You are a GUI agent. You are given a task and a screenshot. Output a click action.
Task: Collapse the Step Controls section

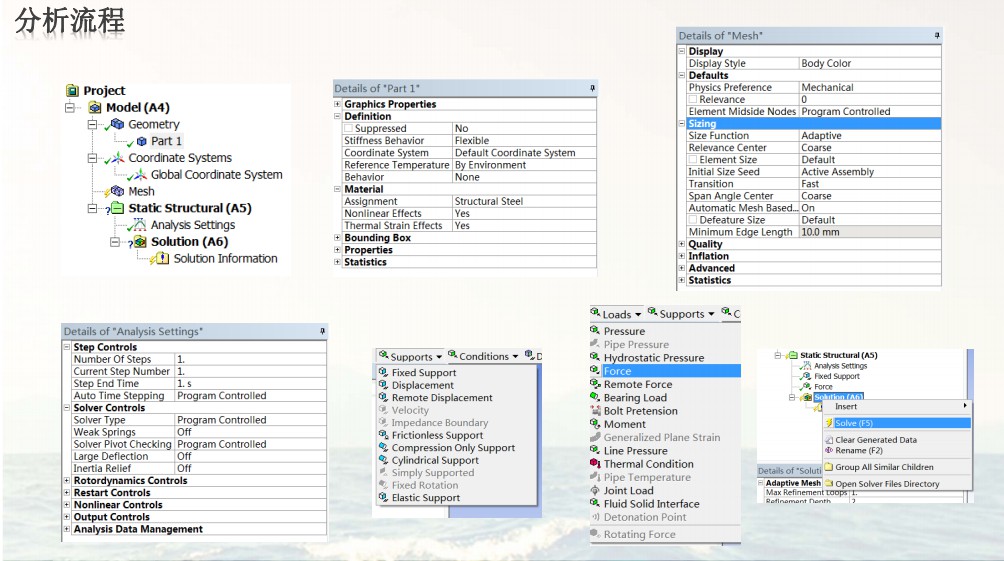67,347
